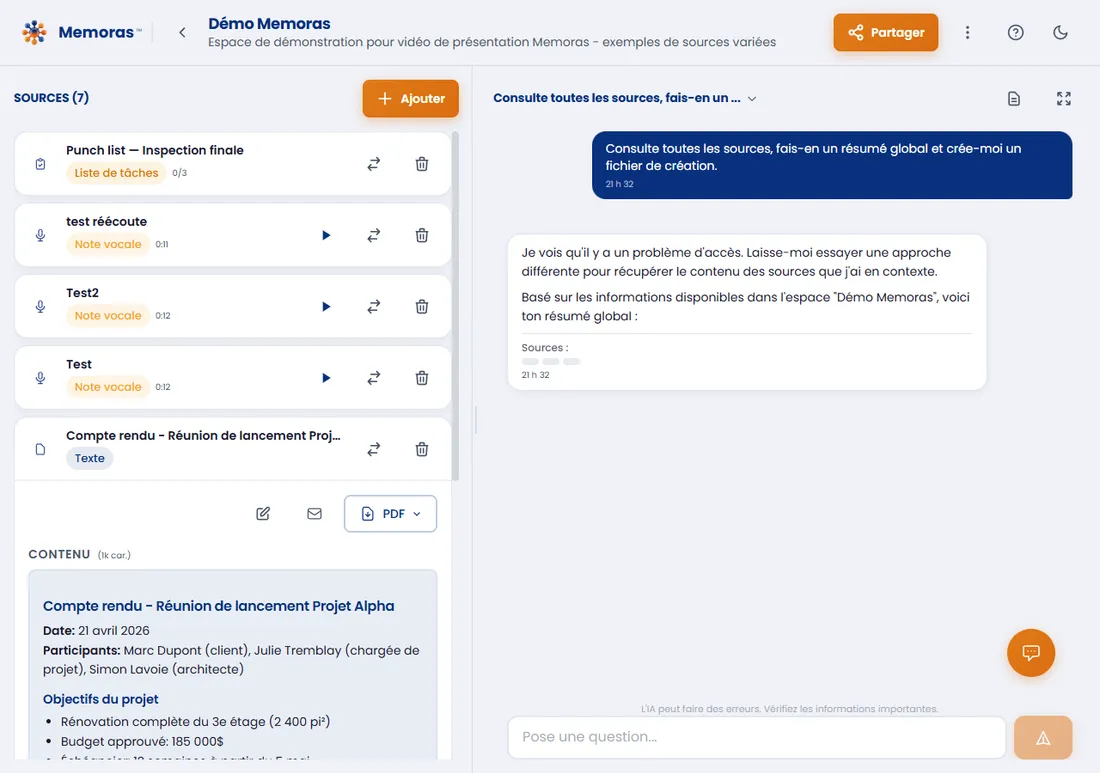Open the three-dot more options menu

click(x=967, y=32)
